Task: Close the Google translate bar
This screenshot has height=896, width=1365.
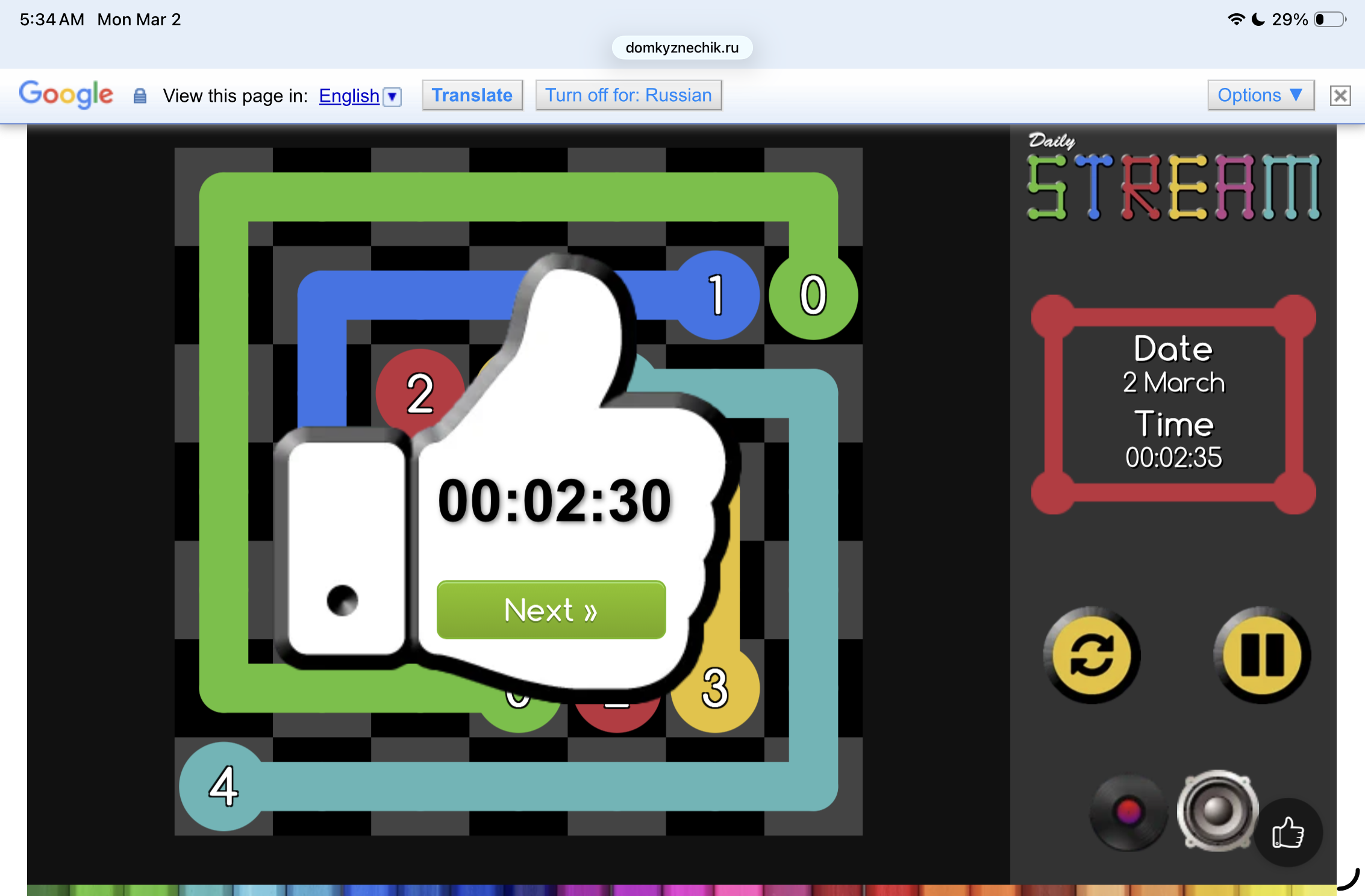Action: [x=1340, y=96]
